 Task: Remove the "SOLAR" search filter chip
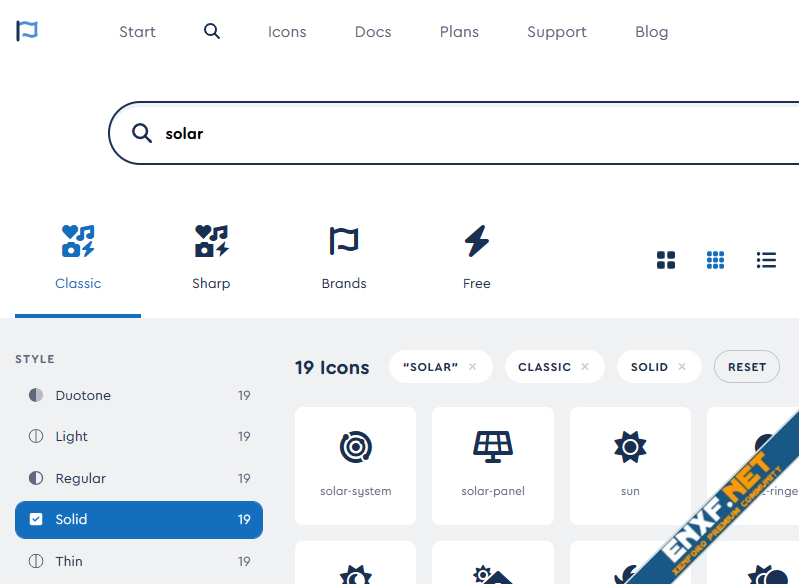click(473, 367)
